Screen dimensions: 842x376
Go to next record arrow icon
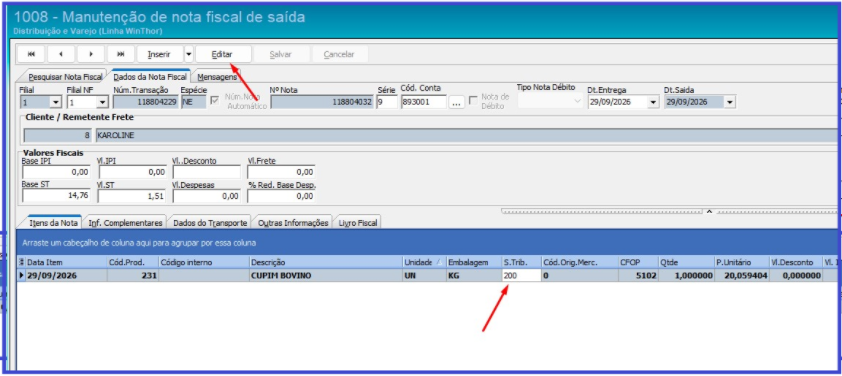point(91,54)
